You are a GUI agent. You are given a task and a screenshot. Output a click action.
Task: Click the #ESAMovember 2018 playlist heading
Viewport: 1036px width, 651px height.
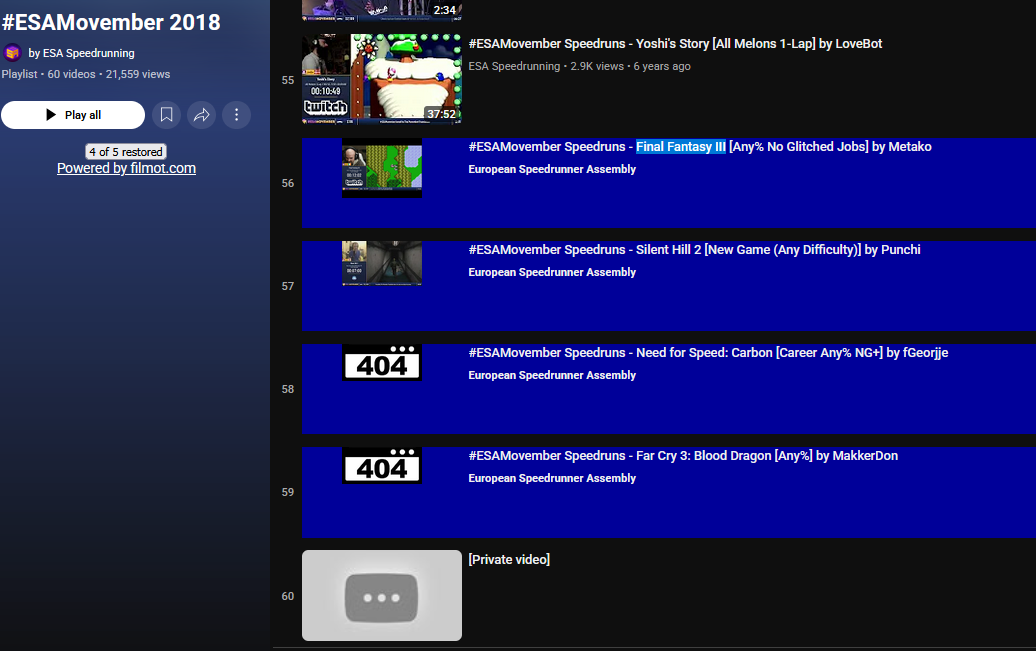pyautogui.click(x=111, y=22)
